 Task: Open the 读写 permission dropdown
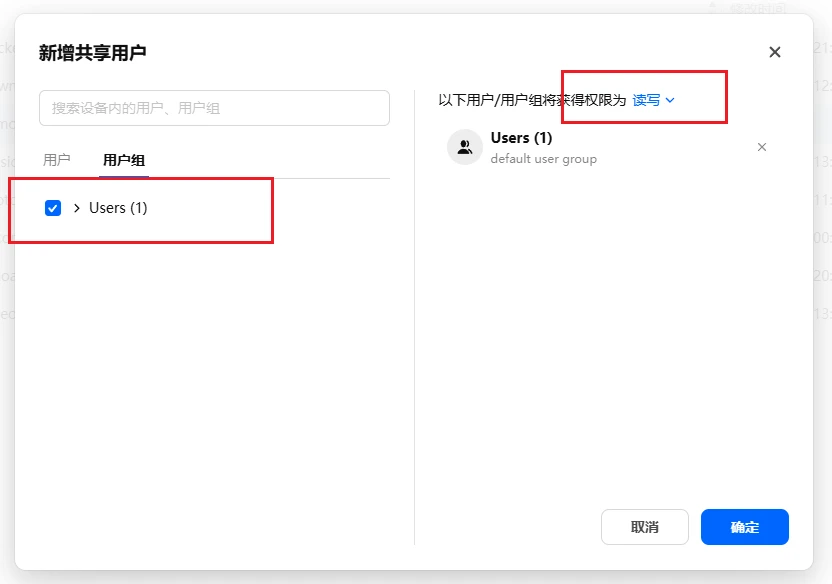pyautogui.click(x=647, y=100)
